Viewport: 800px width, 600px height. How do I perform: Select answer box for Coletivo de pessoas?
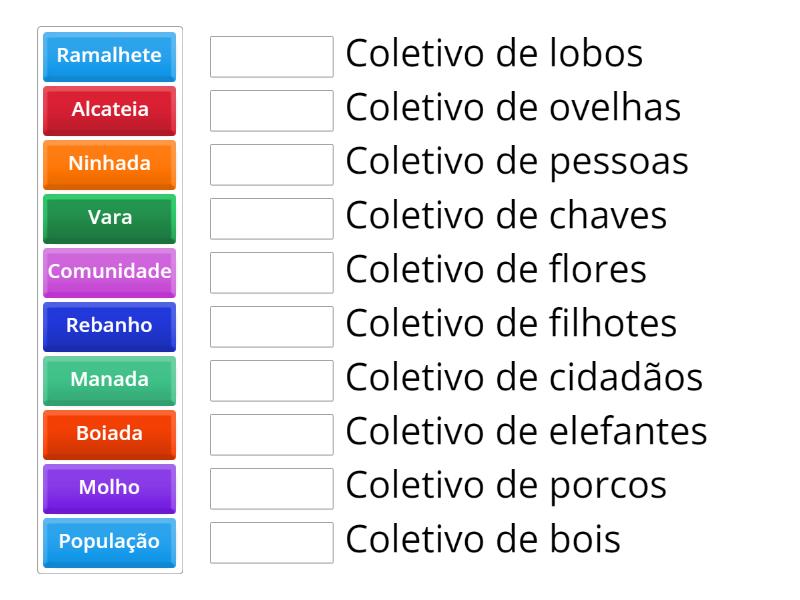(x=271, y=165)
